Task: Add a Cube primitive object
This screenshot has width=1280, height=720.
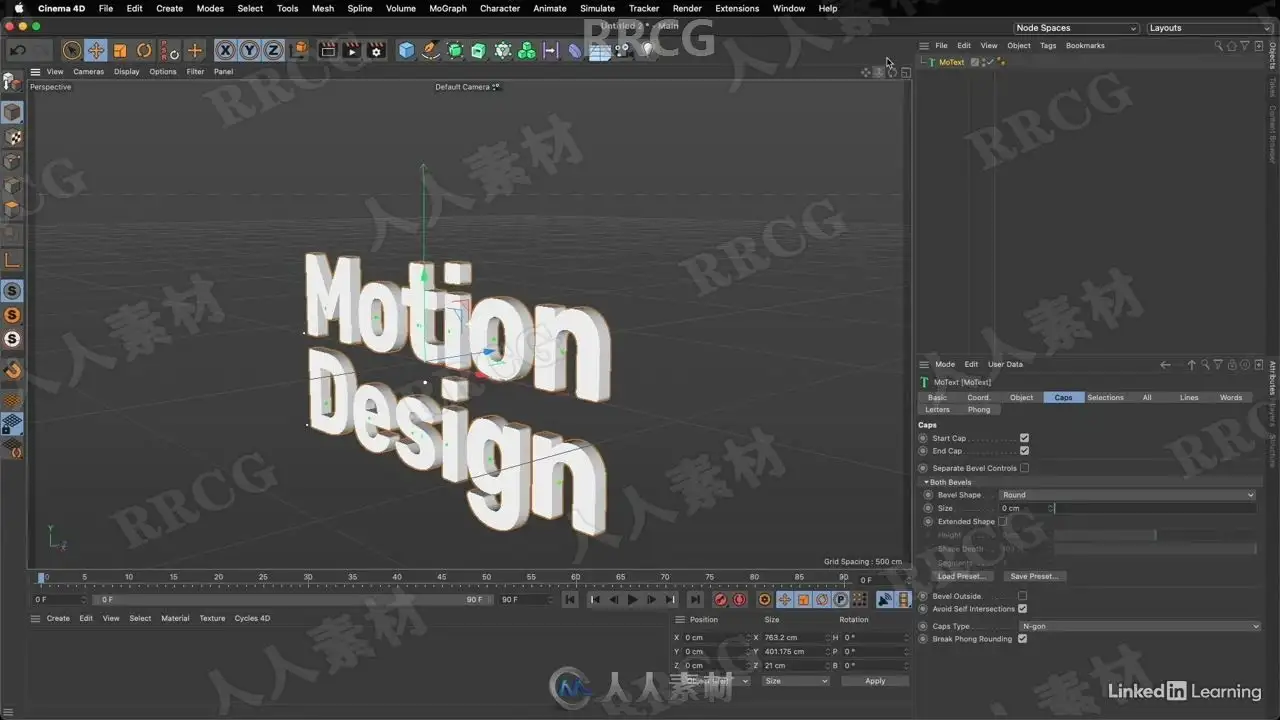Action: [x=406, y=50]
